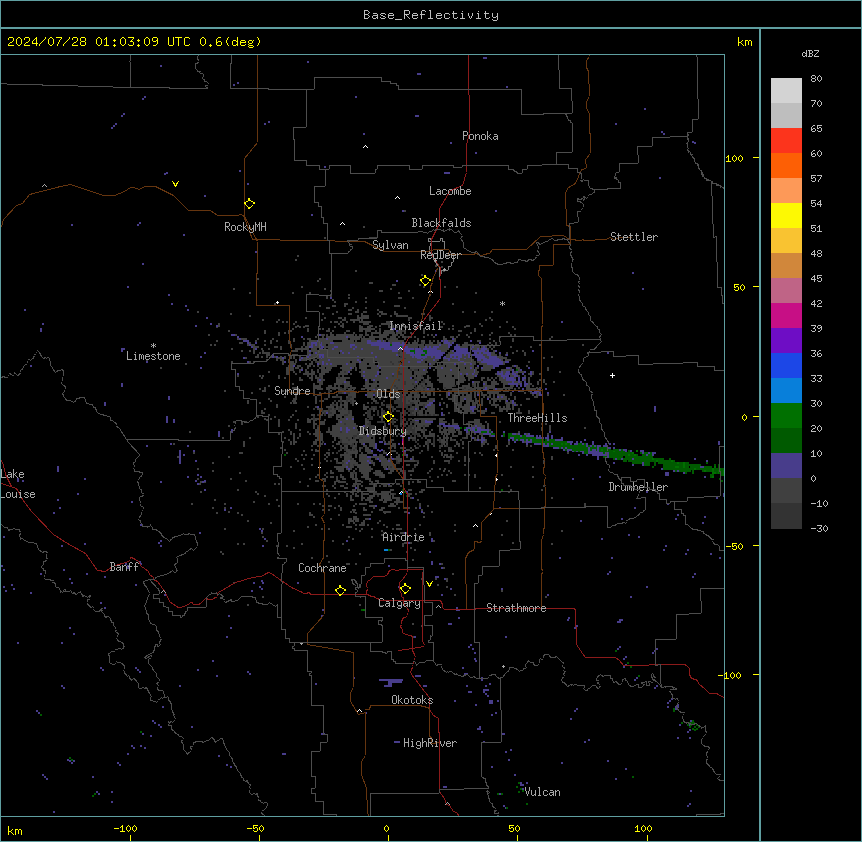Image resolution: width=862 pixels, height=842 pixels.
Task: Click the dBZ legend heading
Action: (x=810, y=53)
